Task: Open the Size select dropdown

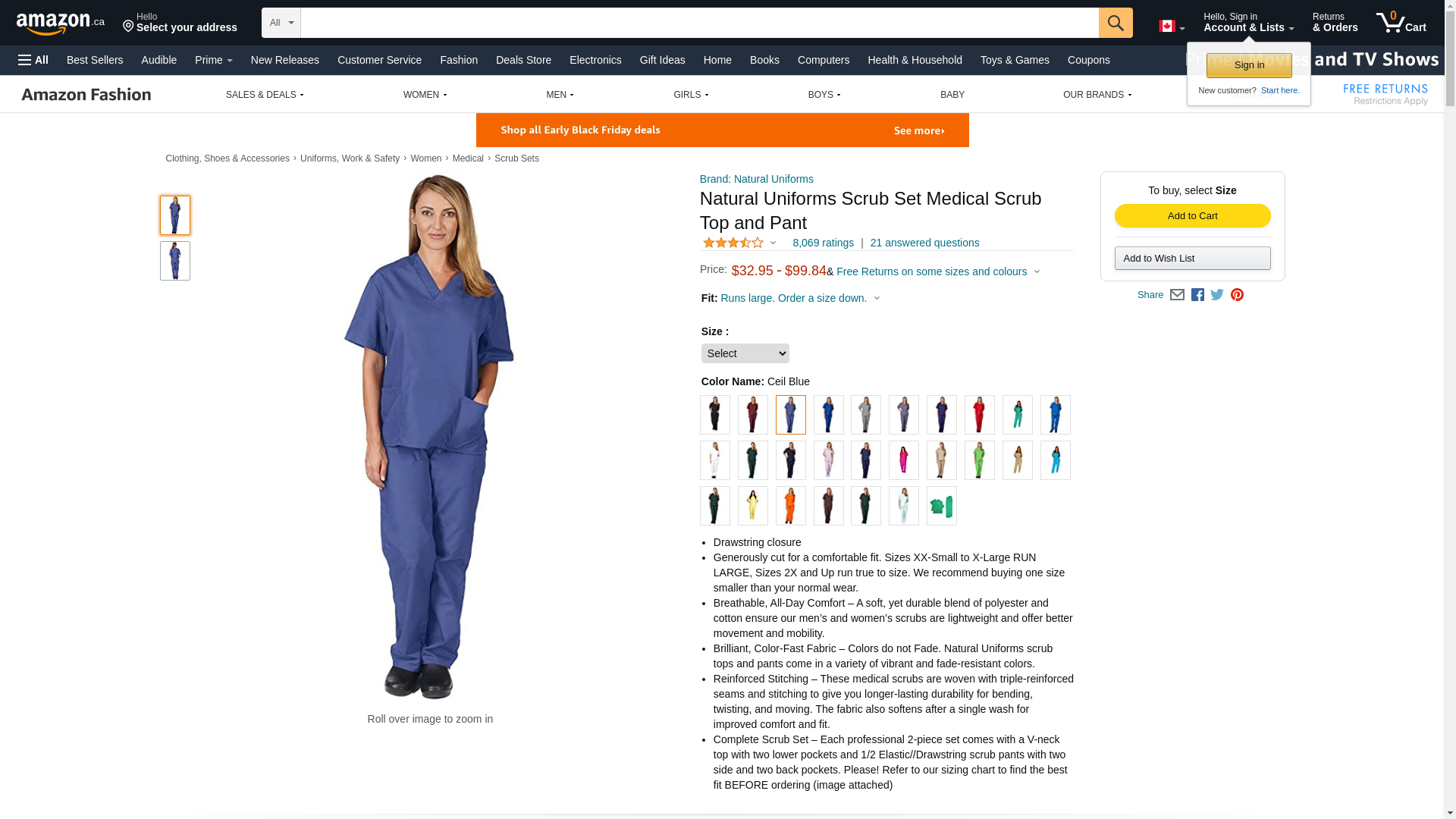Action: (745, 353)
